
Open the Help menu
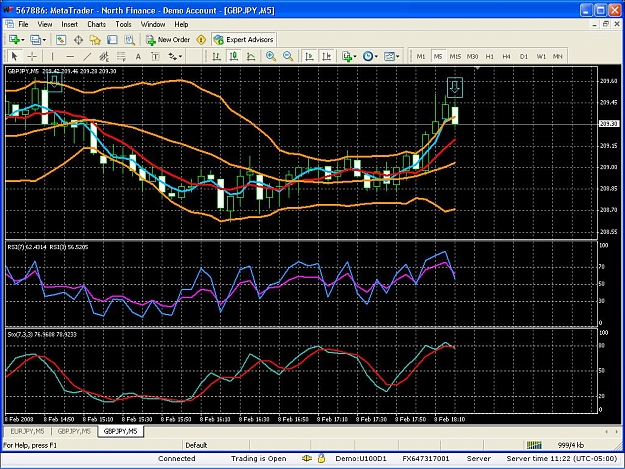pos(181,24)
